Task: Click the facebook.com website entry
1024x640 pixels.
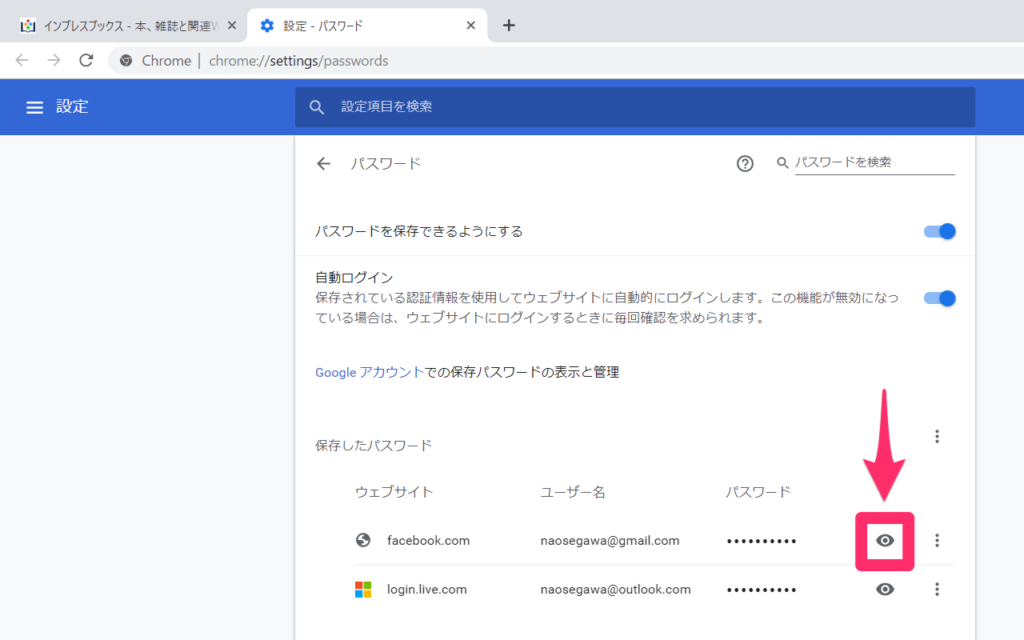Action: 428,541
